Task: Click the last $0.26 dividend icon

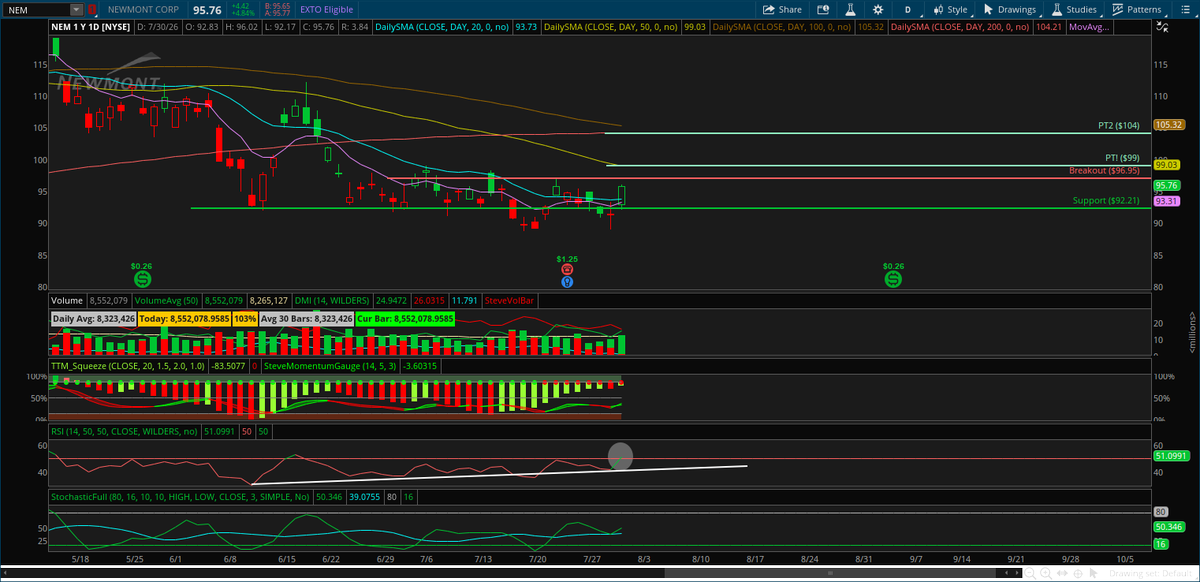Action: point(893,279)
